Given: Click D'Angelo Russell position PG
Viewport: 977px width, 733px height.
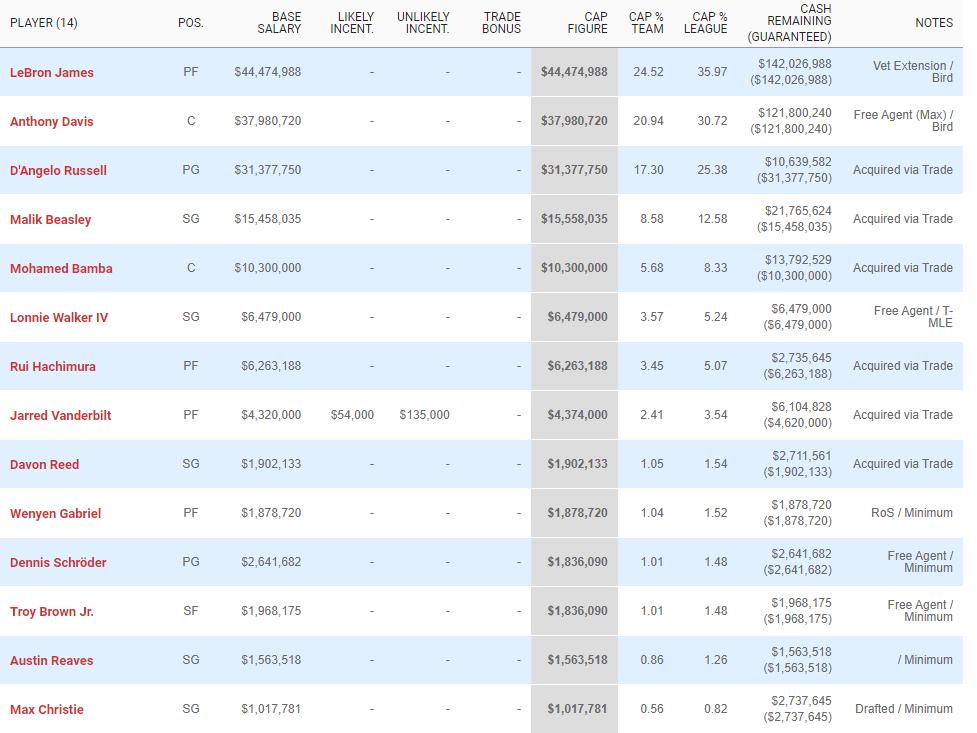Looking at the screenshot, I should [x=191, y=170].
